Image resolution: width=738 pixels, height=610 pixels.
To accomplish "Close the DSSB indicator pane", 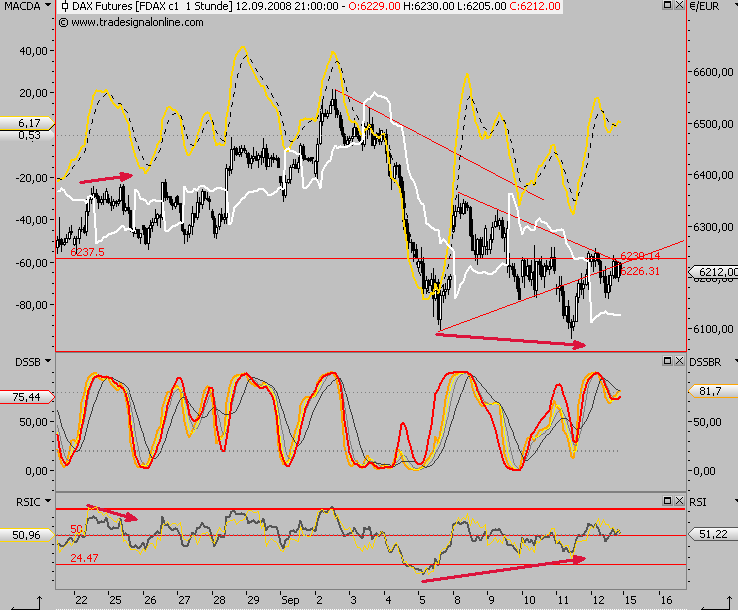I will pos(679,361).
